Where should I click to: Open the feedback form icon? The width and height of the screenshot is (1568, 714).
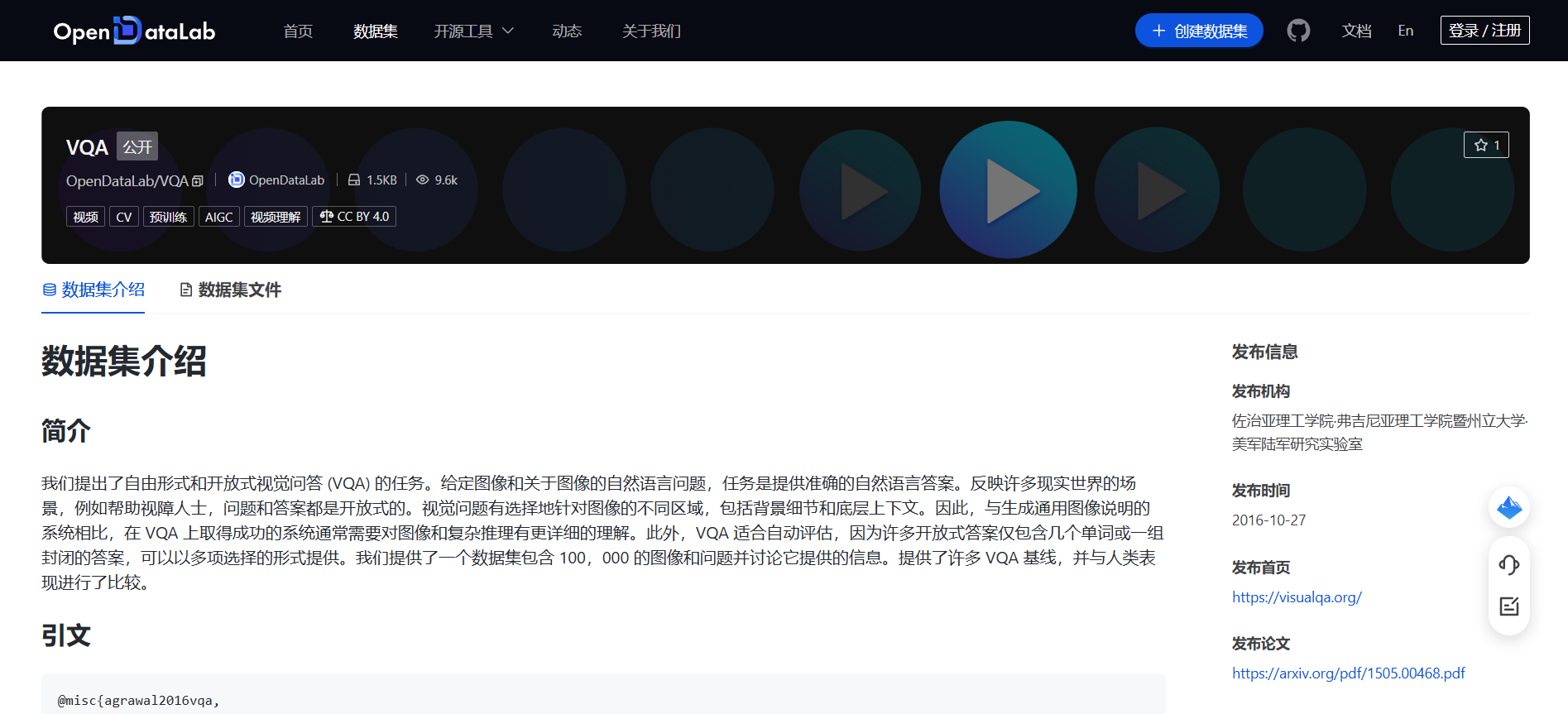pos(1509,606)
